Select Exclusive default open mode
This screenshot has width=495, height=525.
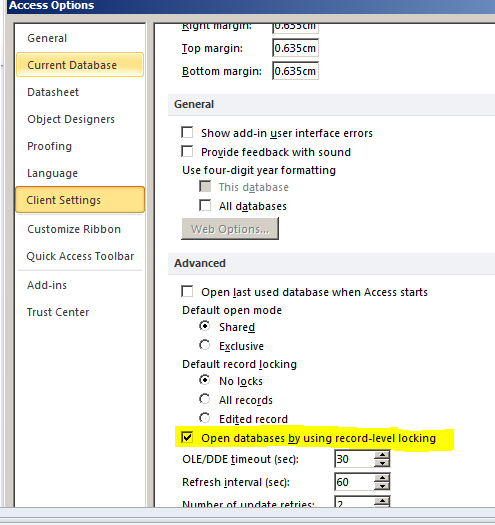click(x=205, y=345)
